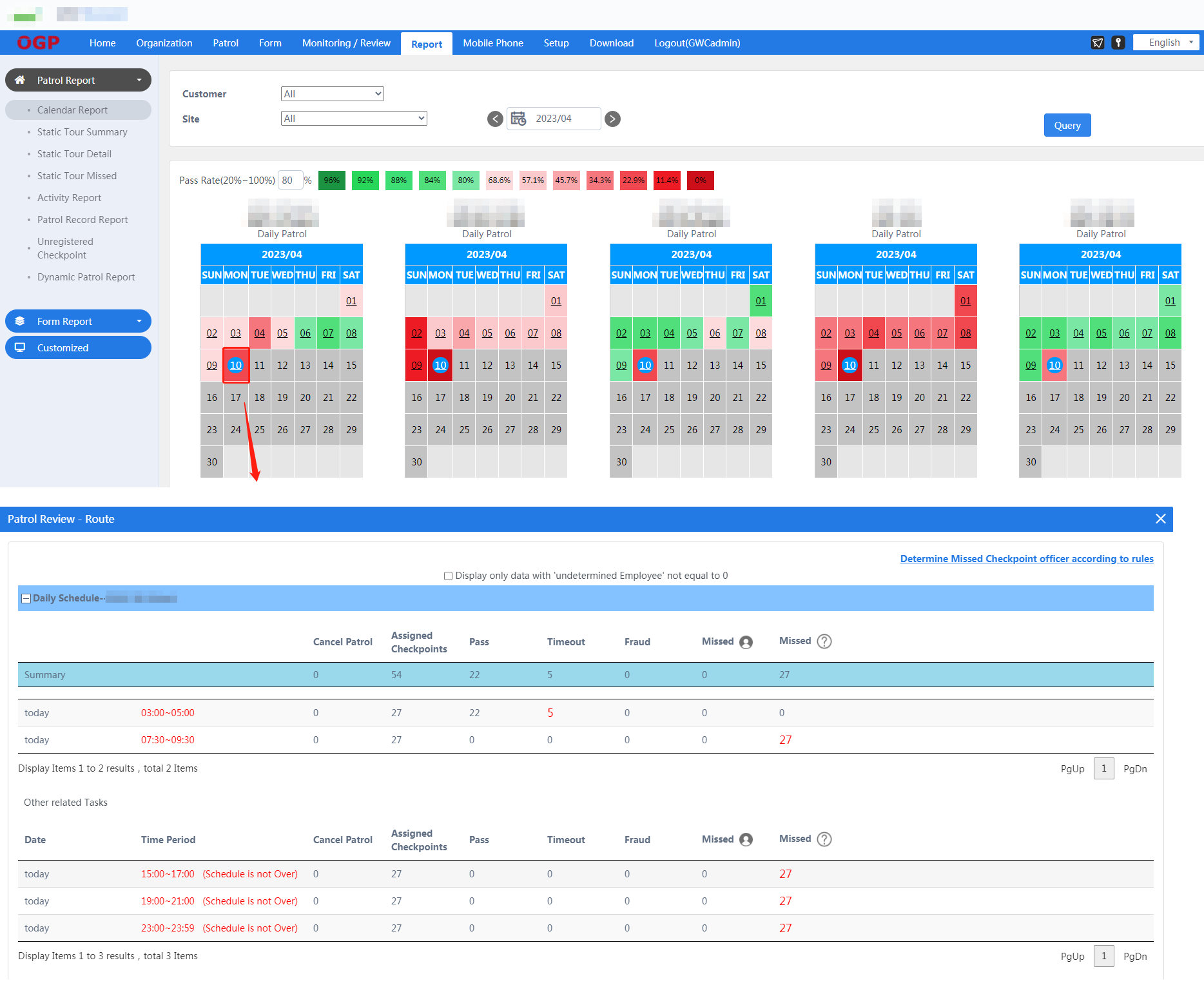
Task: Click the next month arrow icon
Action: tap(613, 119)
